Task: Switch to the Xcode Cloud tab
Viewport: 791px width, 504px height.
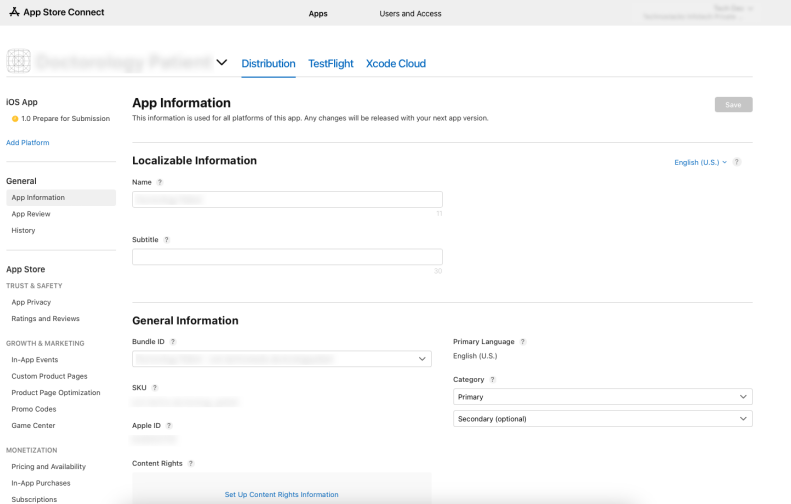Action: [396, 64]
